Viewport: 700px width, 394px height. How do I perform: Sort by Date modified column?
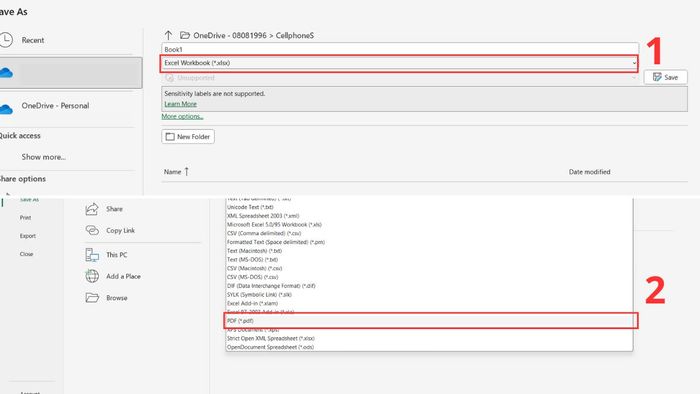point(589,172)
